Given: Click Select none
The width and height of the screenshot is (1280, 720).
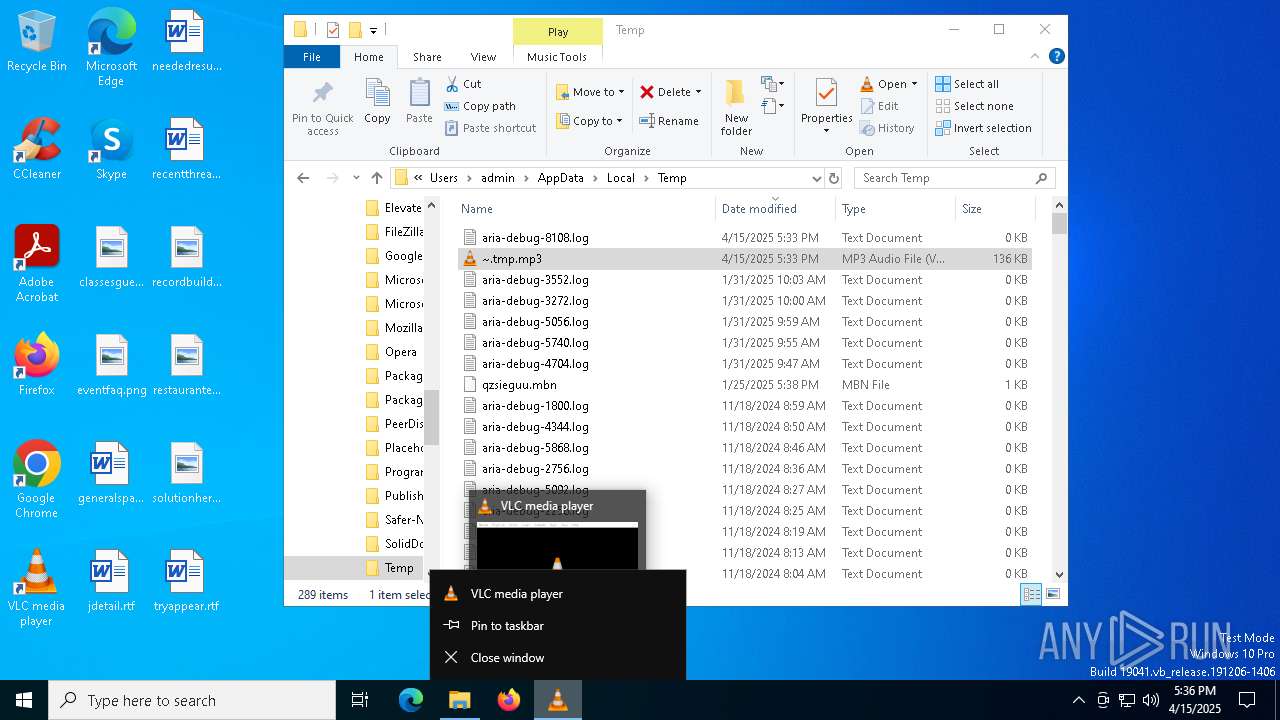Looking at the screenshot, I should (974, 106).
